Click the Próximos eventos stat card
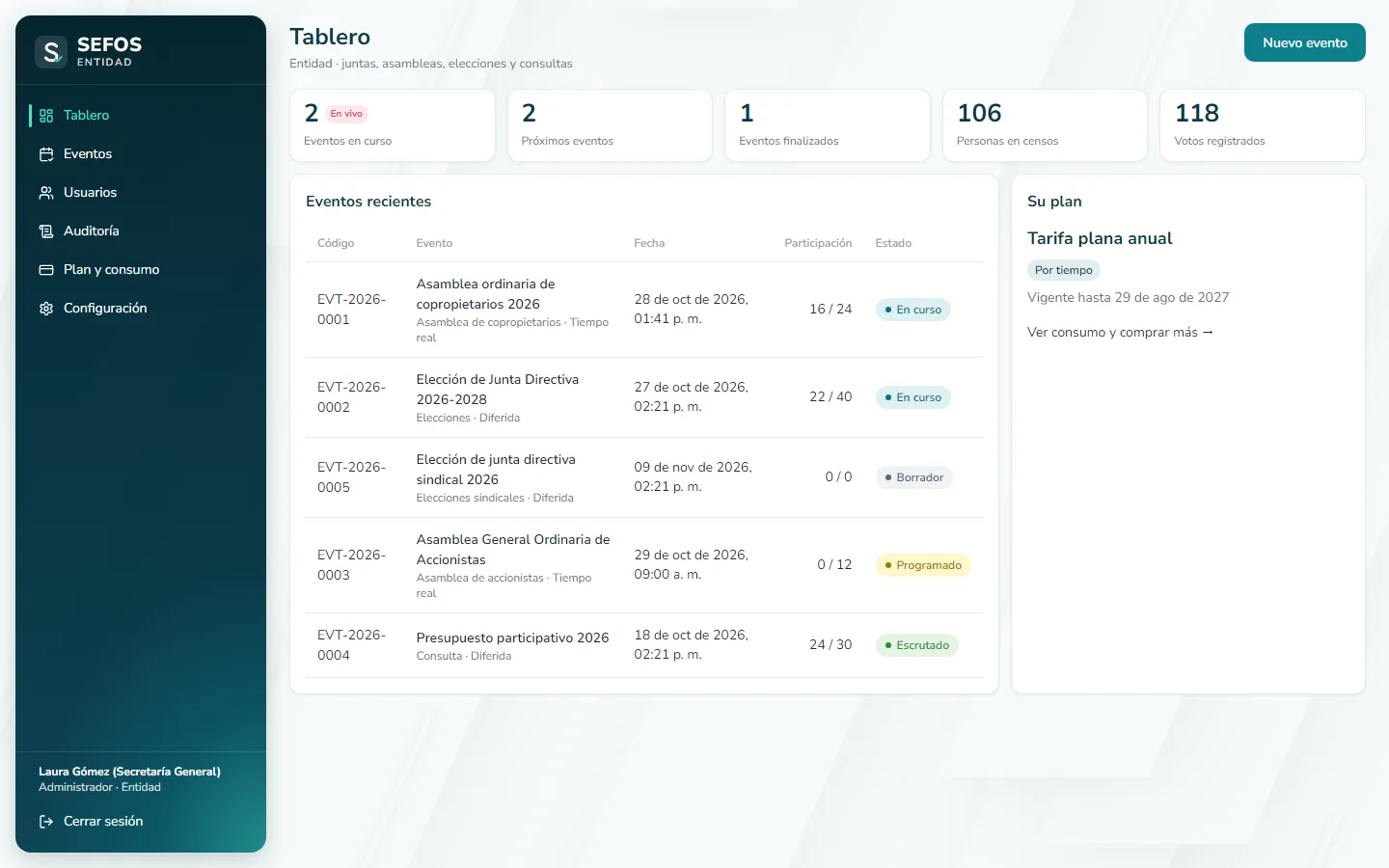The image size is (1389, 868). pos(610,125)
